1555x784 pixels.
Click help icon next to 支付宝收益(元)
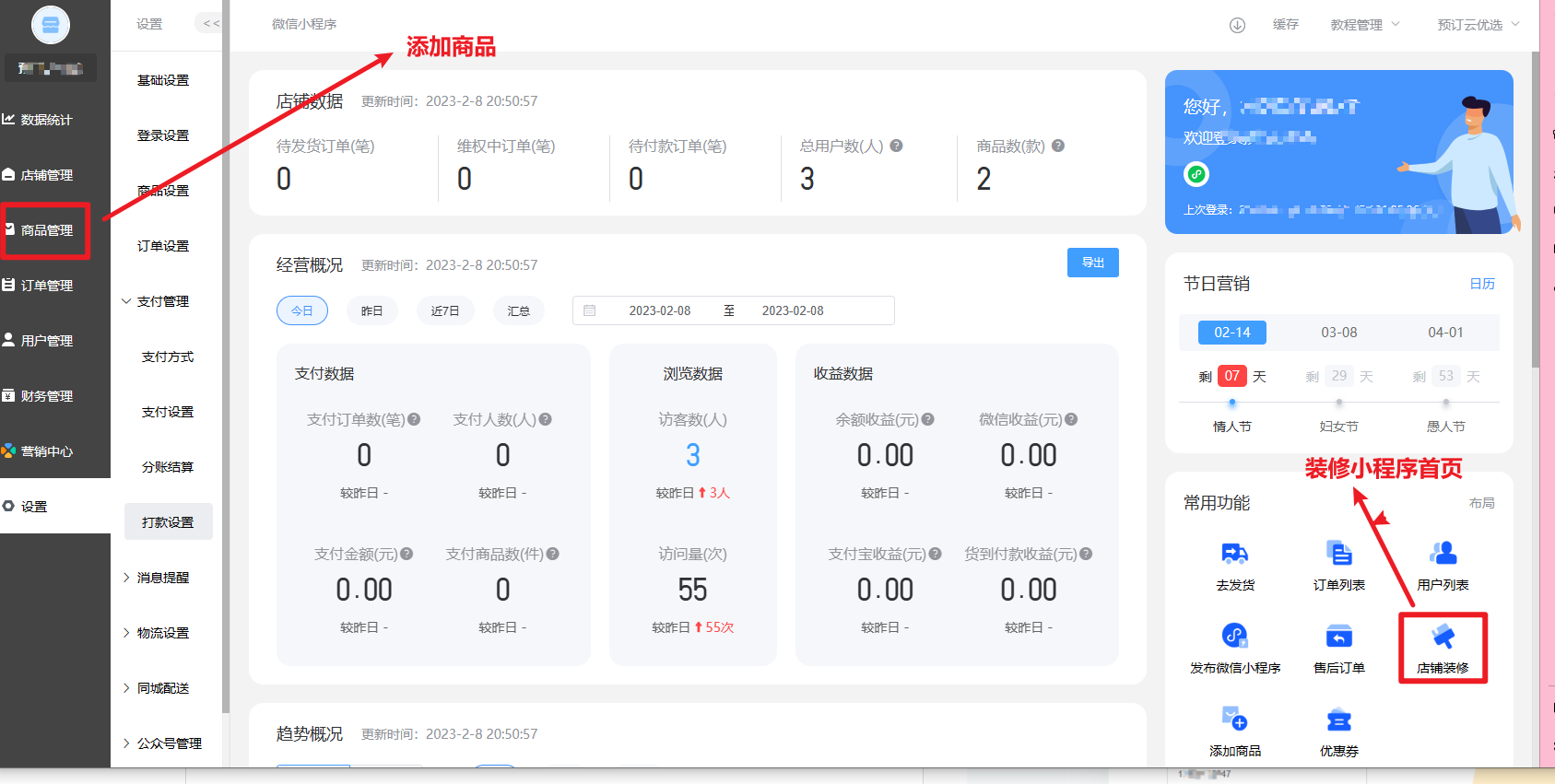(x=936, y=554)
